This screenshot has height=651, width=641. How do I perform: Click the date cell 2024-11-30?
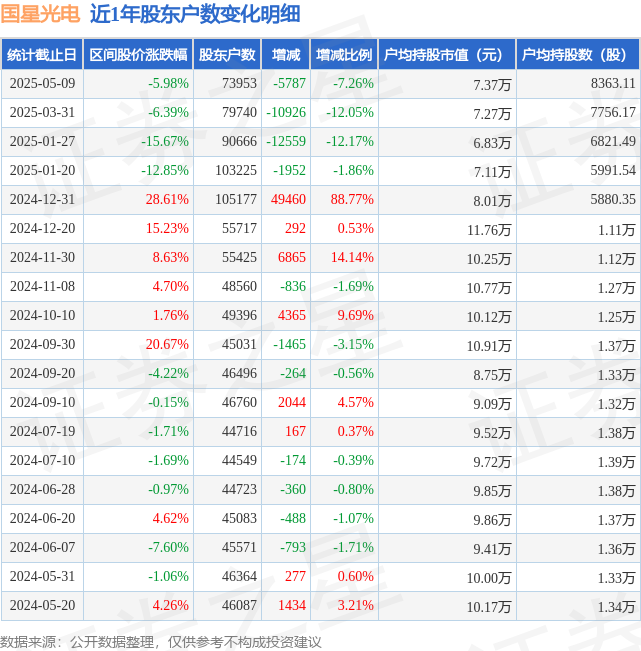pyautogui.click(x=42, y=257)
